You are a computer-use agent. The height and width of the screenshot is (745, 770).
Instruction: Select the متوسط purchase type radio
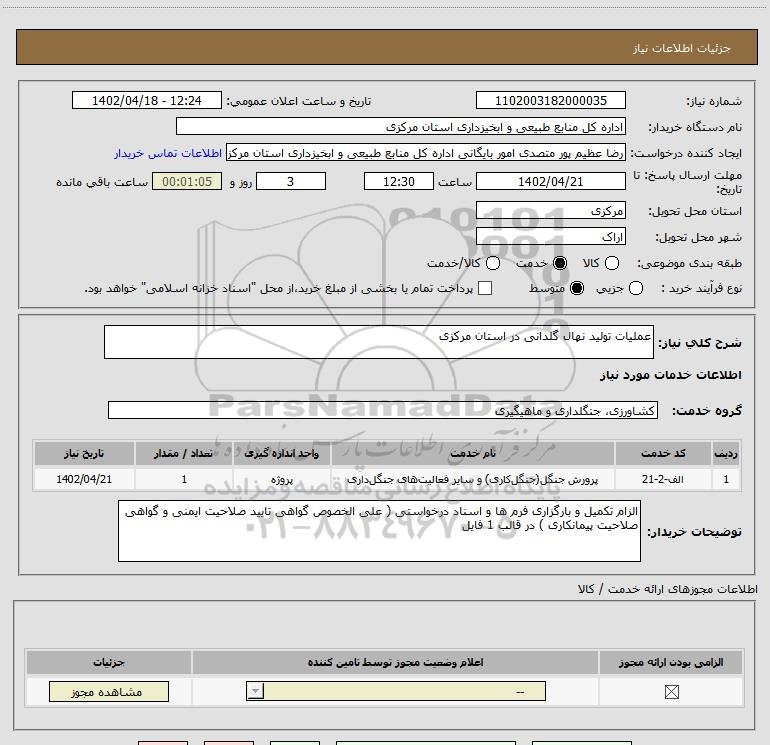coord(577,288)
